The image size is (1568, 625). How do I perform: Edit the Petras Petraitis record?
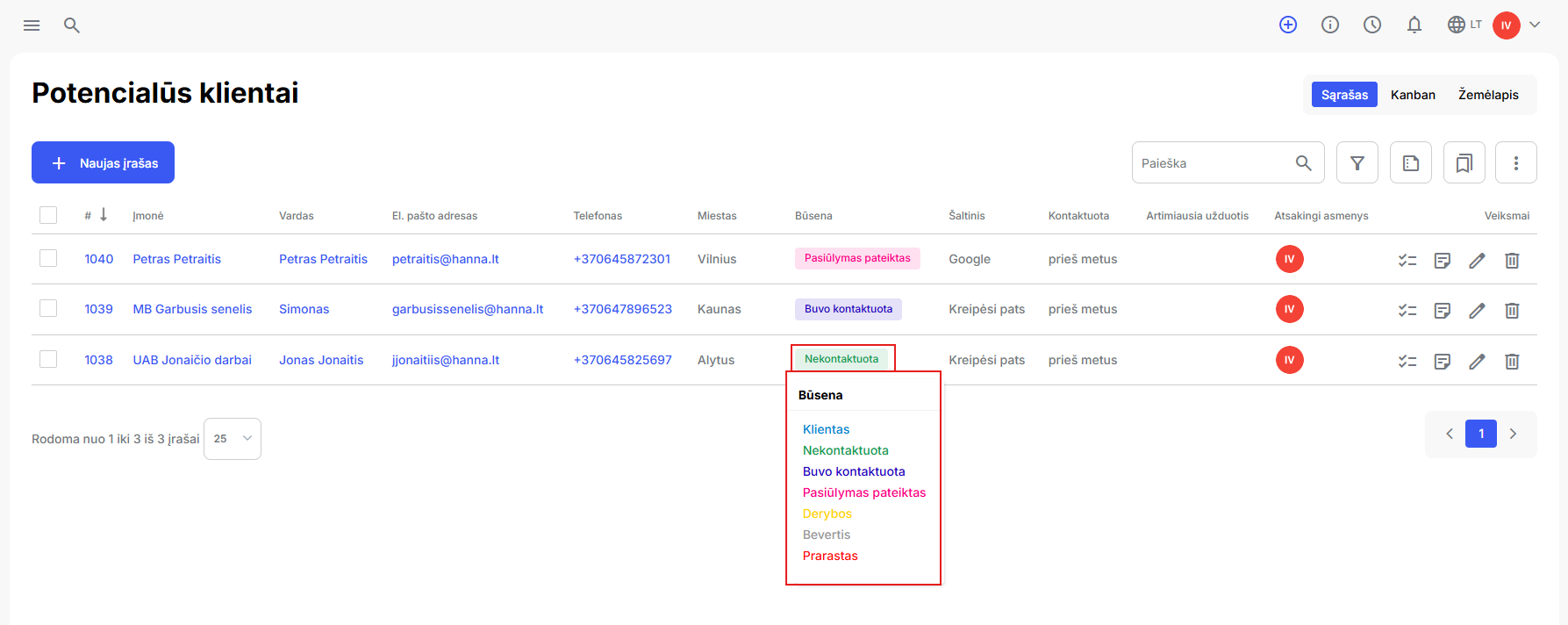pos(1478,260)
